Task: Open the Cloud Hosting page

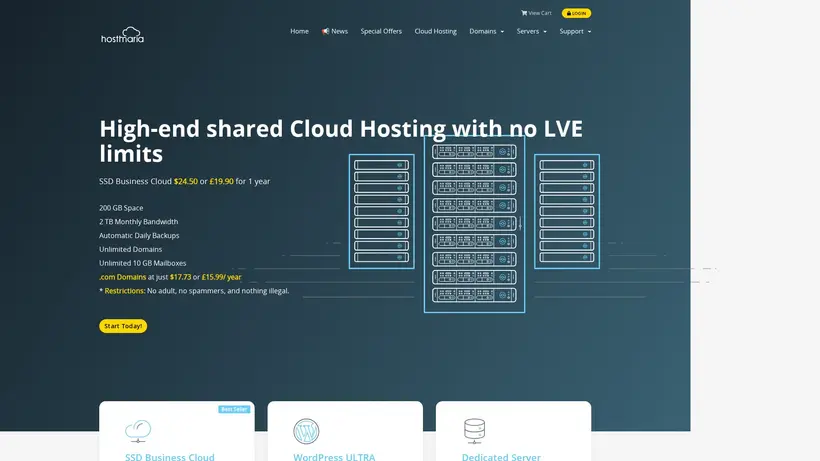Action: [436, 31]
